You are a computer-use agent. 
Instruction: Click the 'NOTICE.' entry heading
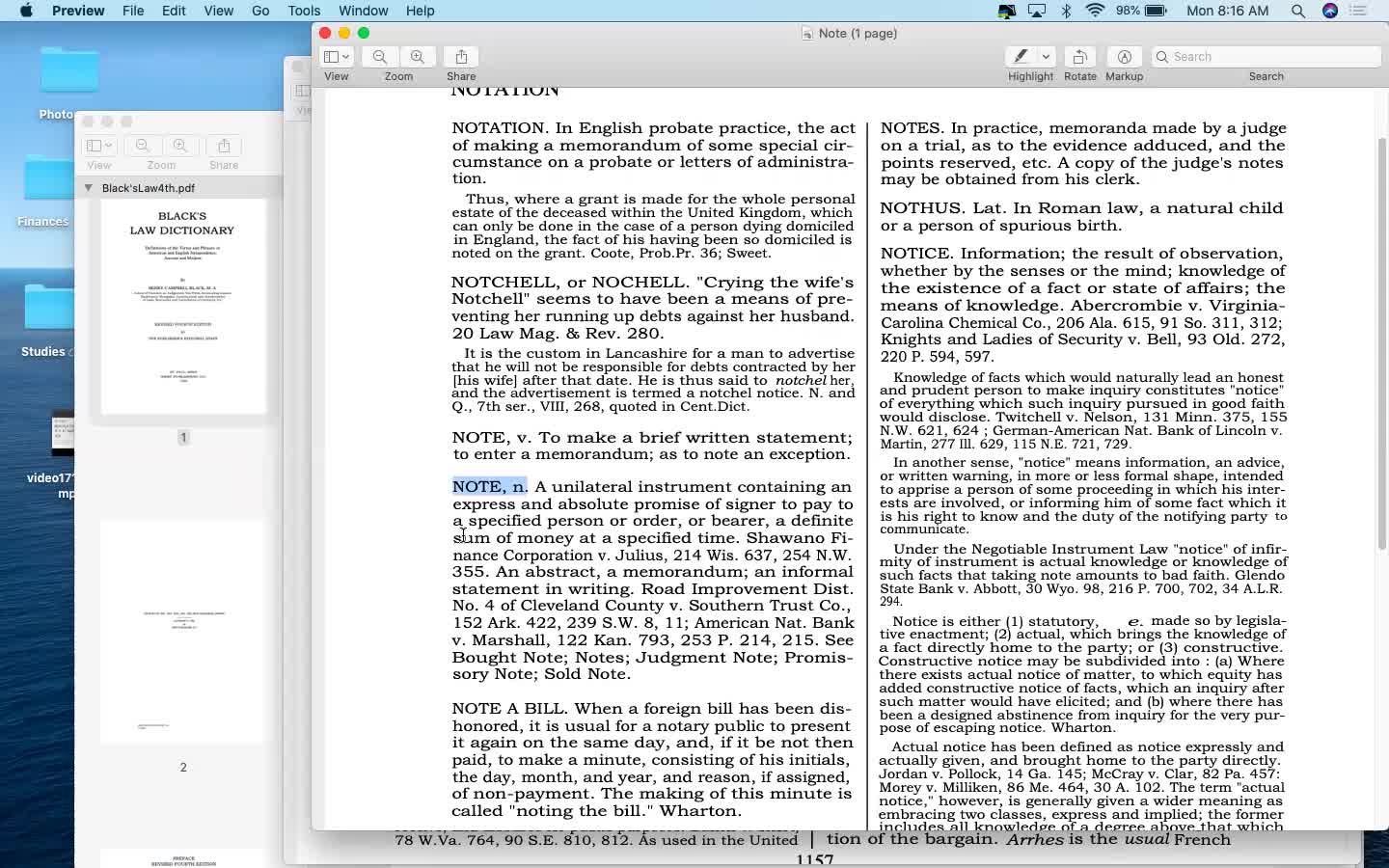(x=917, y=254)
